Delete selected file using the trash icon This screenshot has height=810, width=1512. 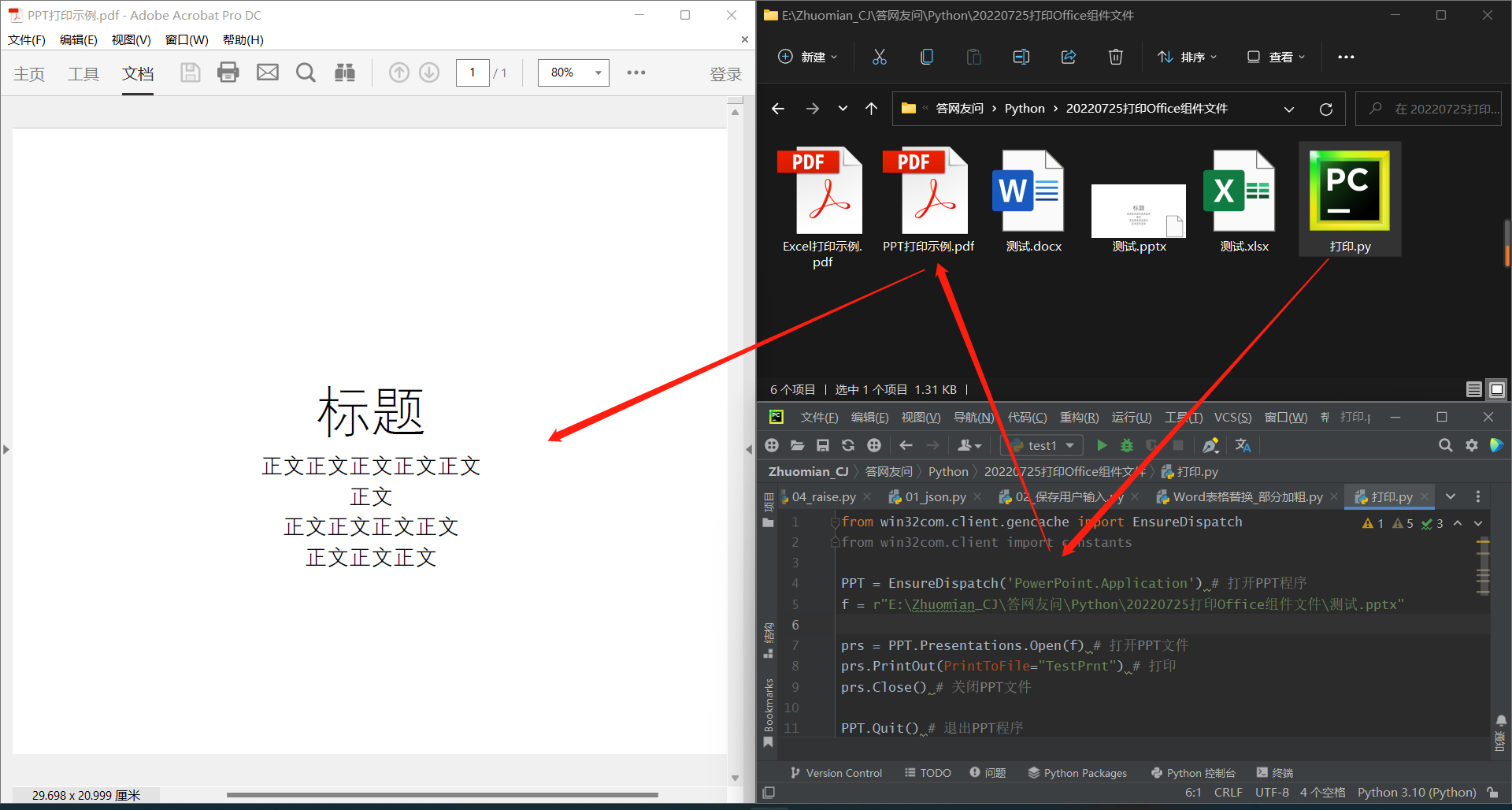pos(1115,56)
